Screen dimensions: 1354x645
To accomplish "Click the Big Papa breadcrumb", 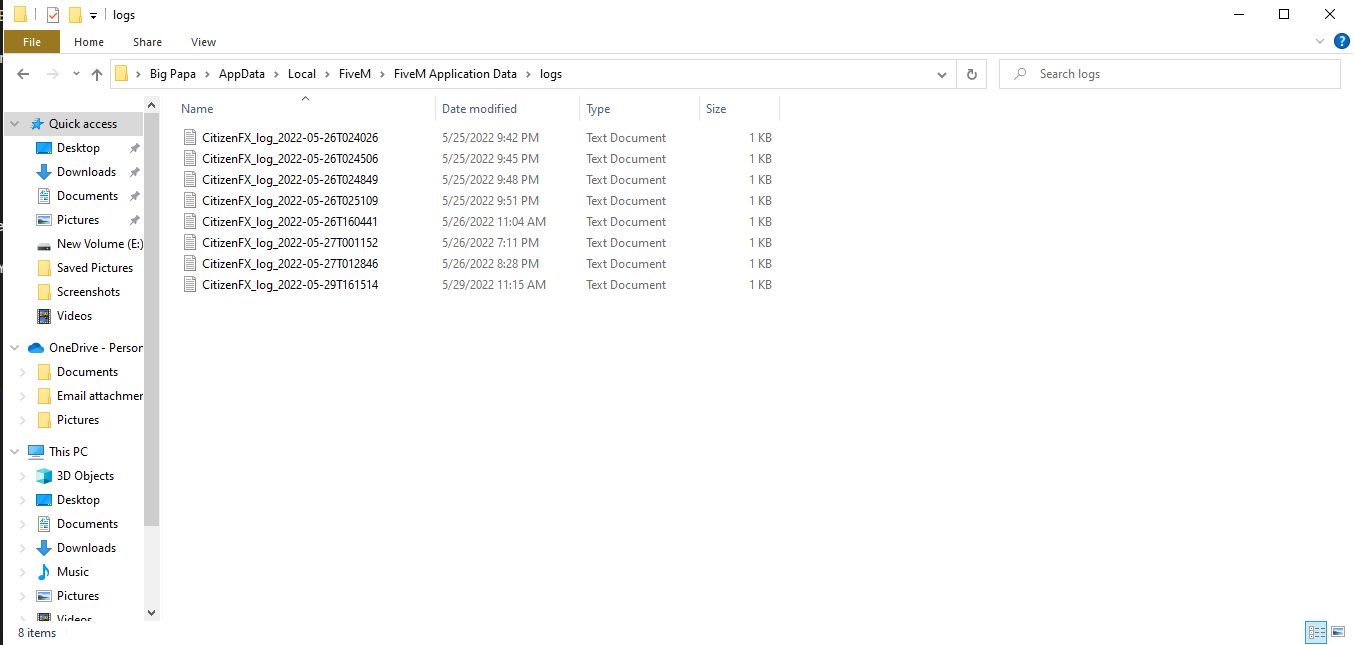I will click(173, 74).
